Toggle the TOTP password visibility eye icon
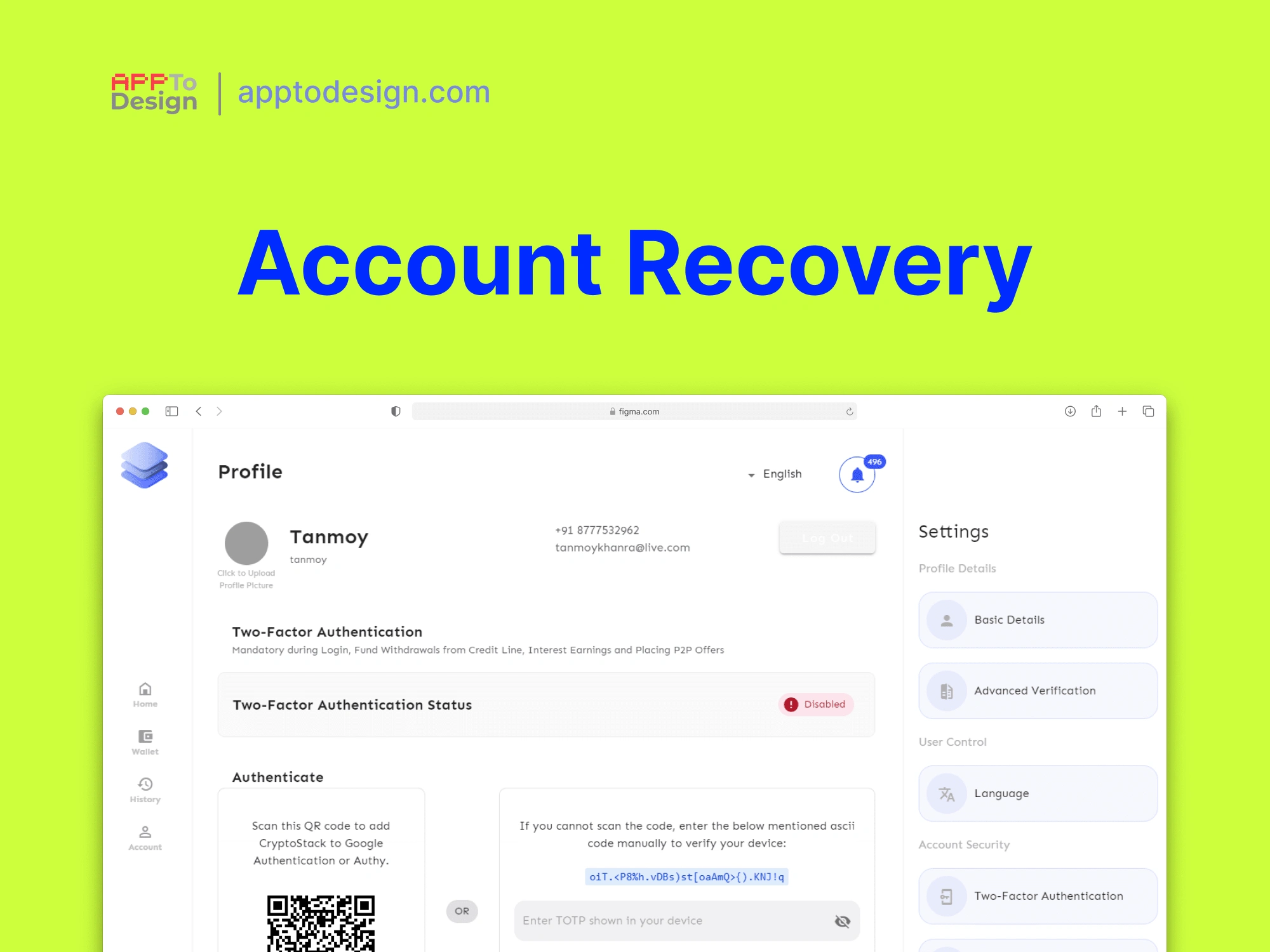Image resolution: width=1270 pixels, height=952 pixels. pyautogui.click(x=843, y=921)
